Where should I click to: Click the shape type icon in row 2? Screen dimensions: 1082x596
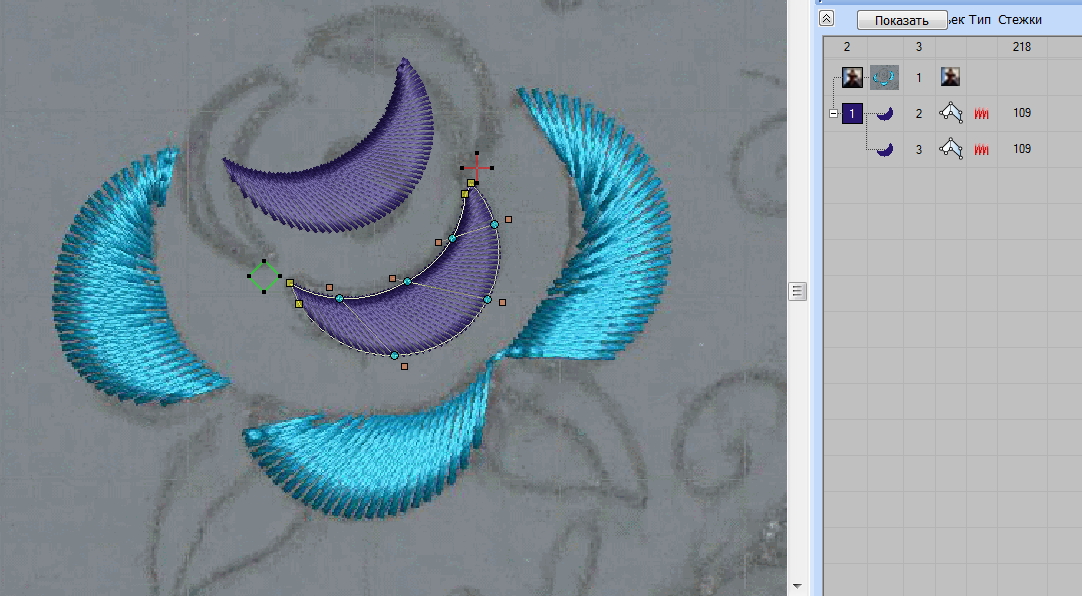pos(951,114)
